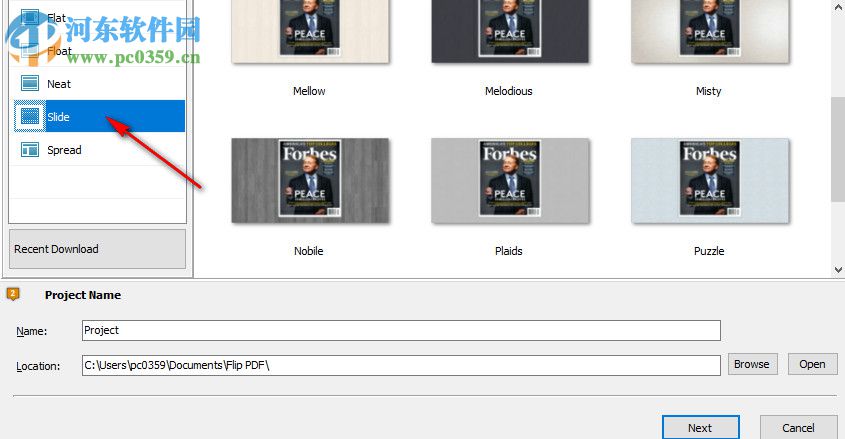Click the Cancel button
This screenshot has height=439, width=845.
pos(799,428)
